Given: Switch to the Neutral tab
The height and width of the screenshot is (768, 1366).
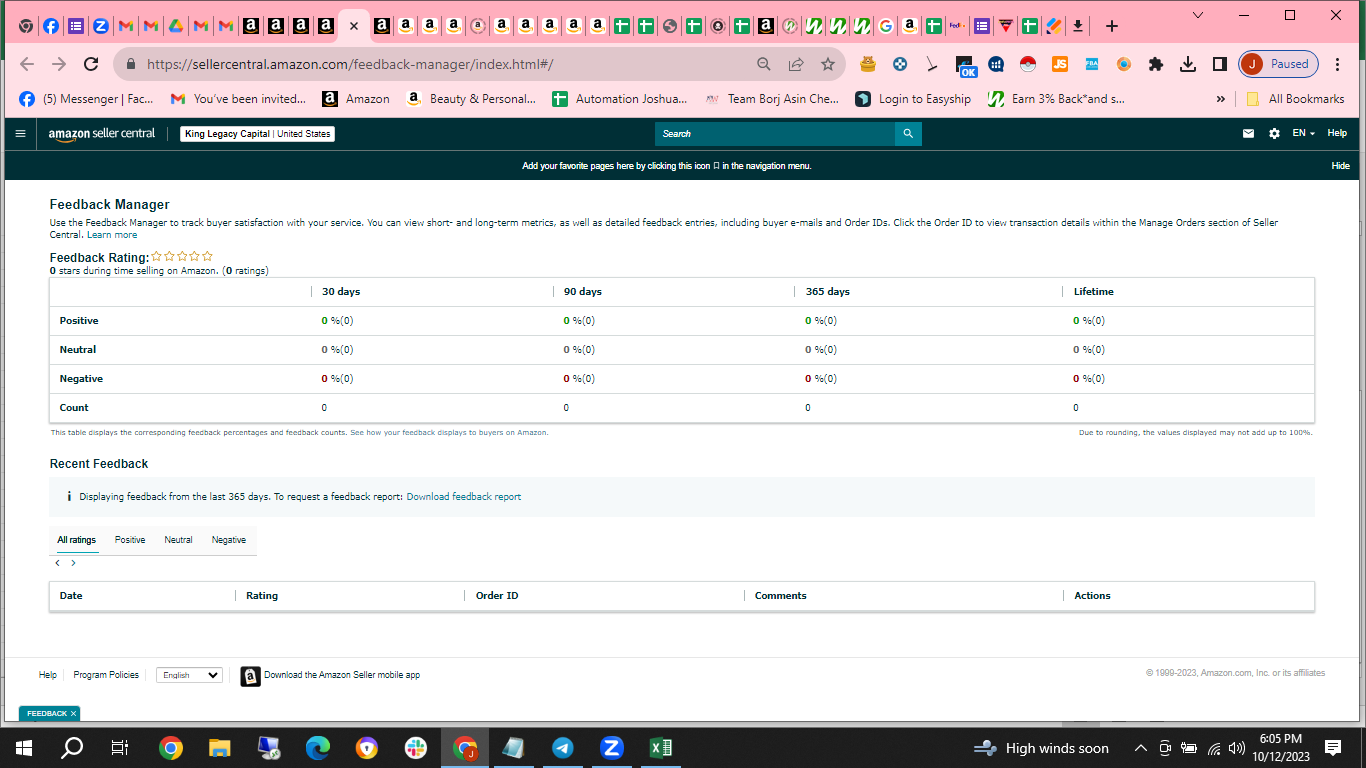Looking at the screenshot, I should 178,540.
